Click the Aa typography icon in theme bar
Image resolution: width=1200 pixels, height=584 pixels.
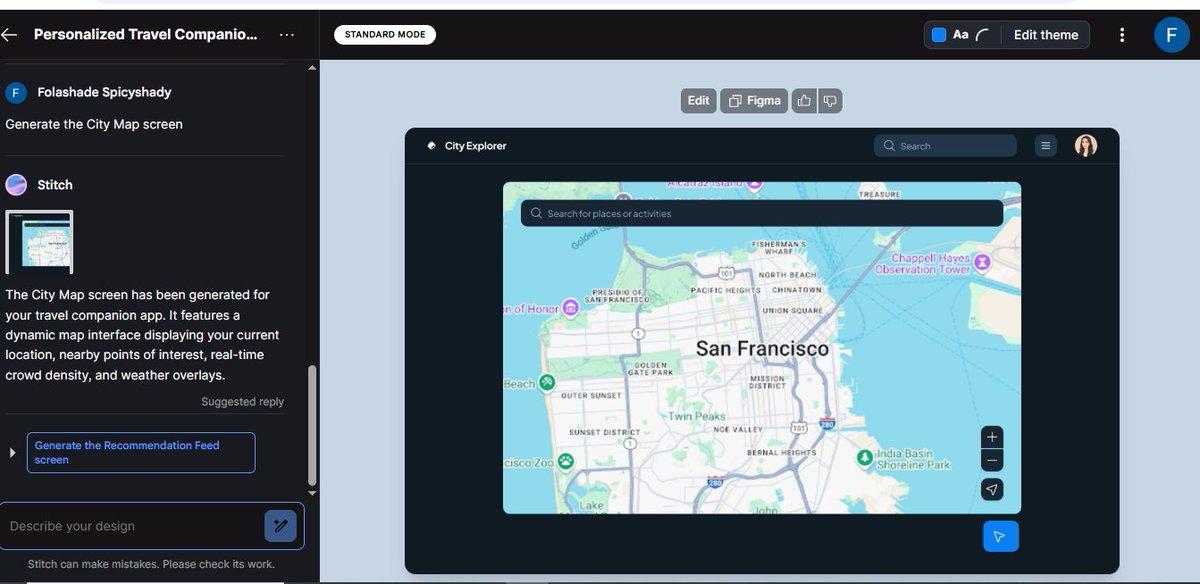coord(960,34)
